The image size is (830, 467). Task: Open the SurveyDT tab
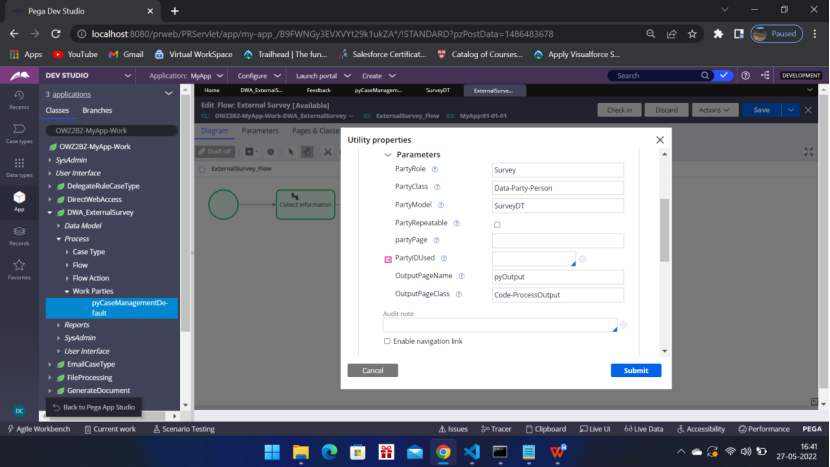pyautogui.click(x=438, y=91)
